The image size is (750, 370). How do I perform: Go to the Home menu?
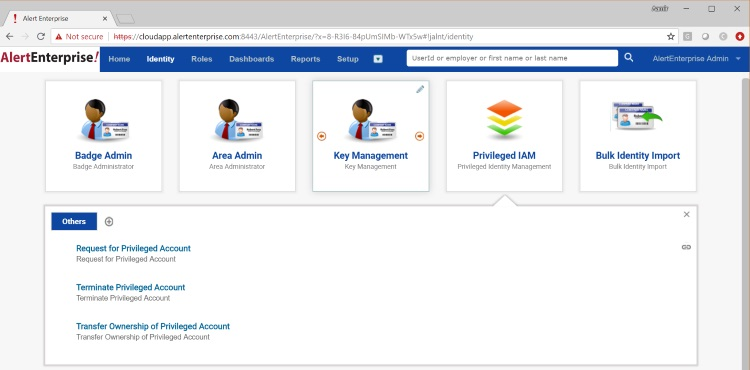click(x=119, y=59)
